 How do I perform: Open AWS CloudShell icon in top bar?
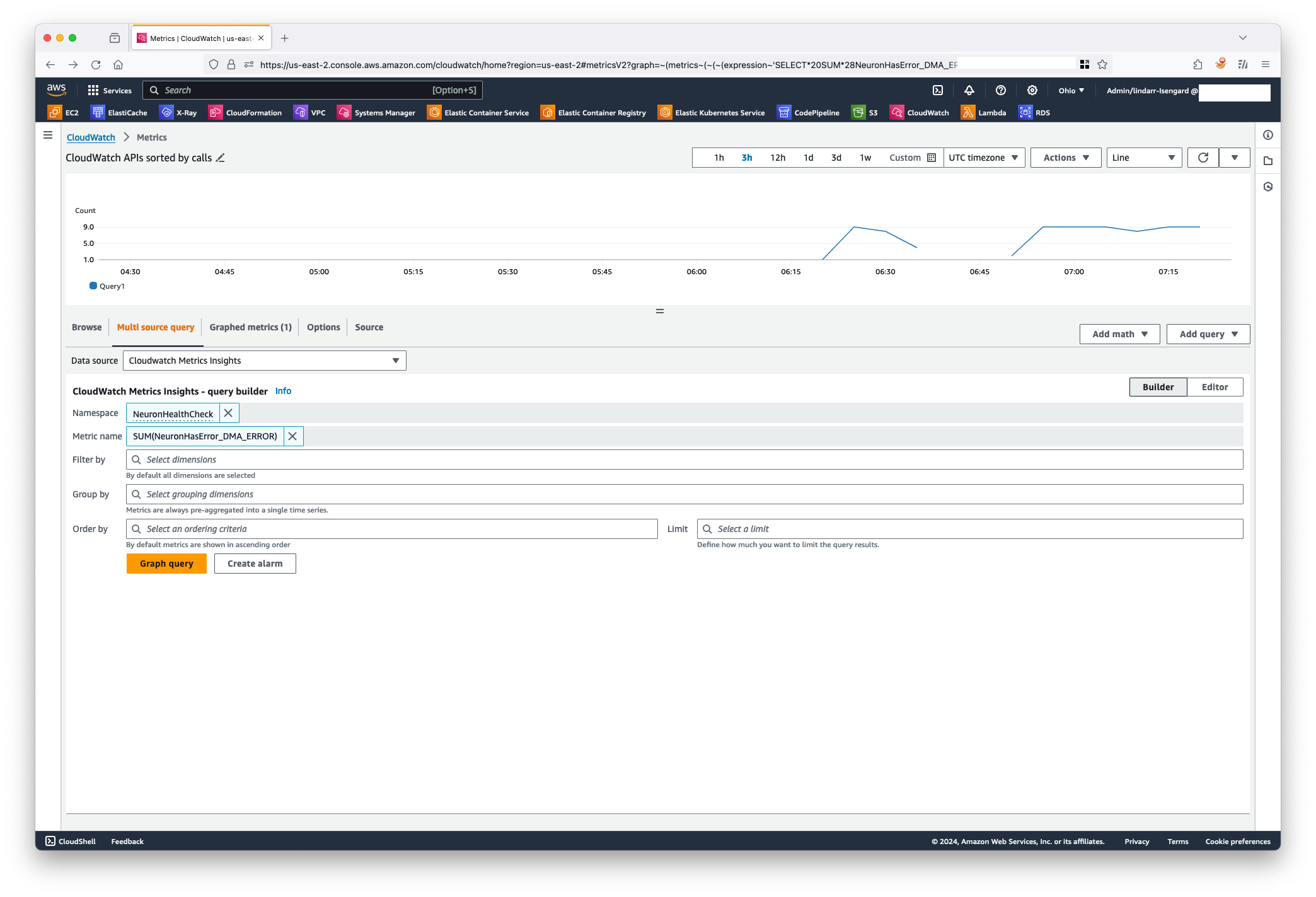938,90
